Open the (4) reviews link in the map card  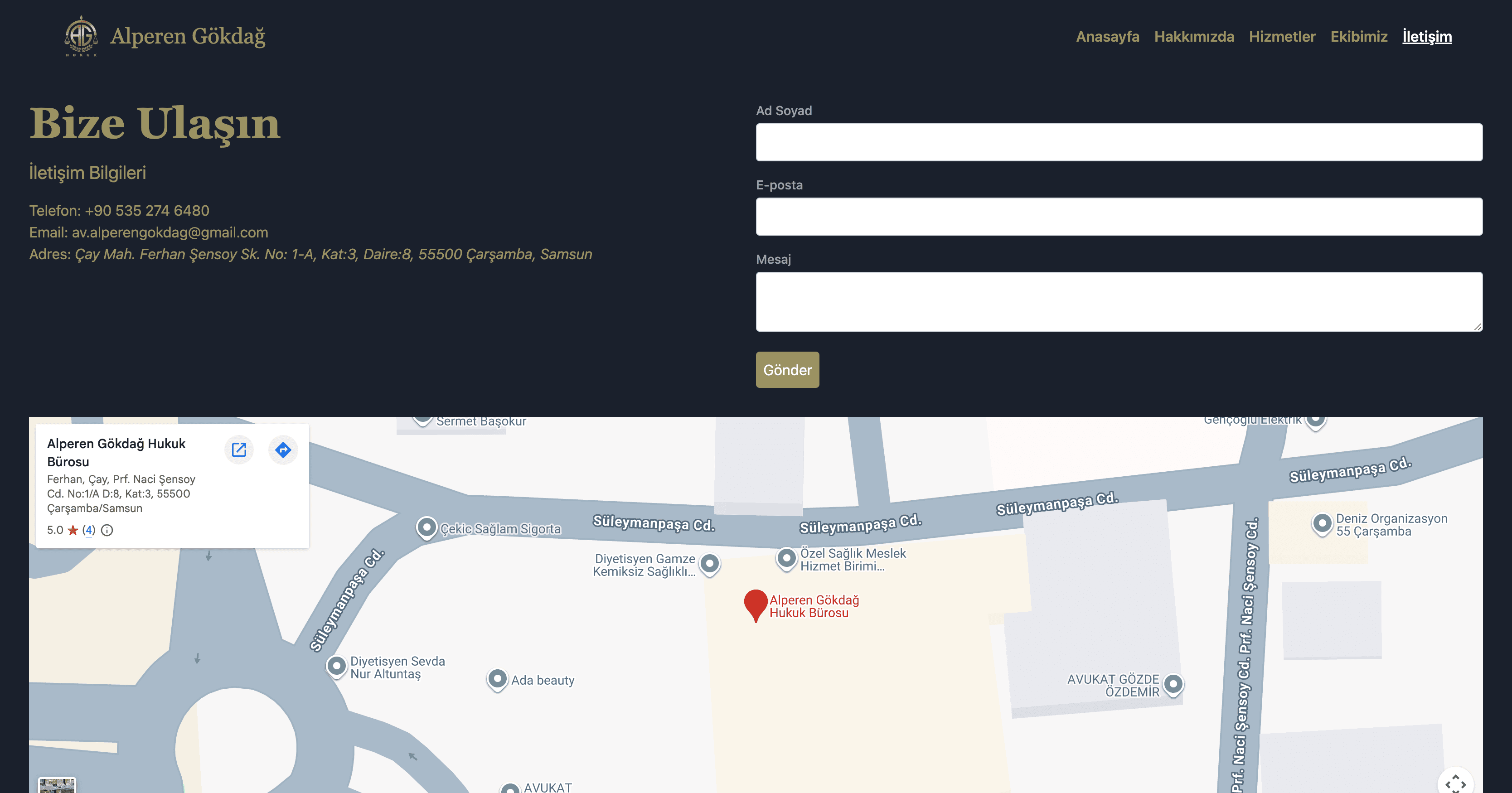[x=89, y=530]
